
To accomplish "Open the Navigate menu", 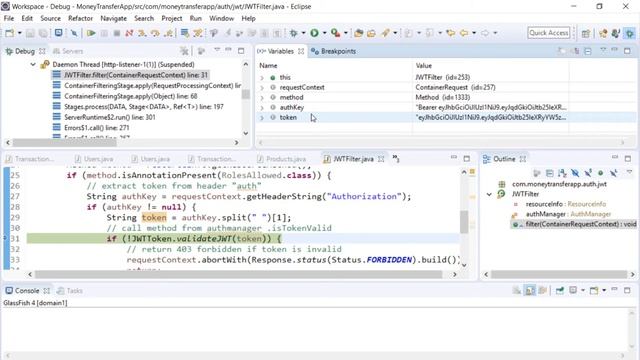I will pyautogui.click(x=113, y=18).
